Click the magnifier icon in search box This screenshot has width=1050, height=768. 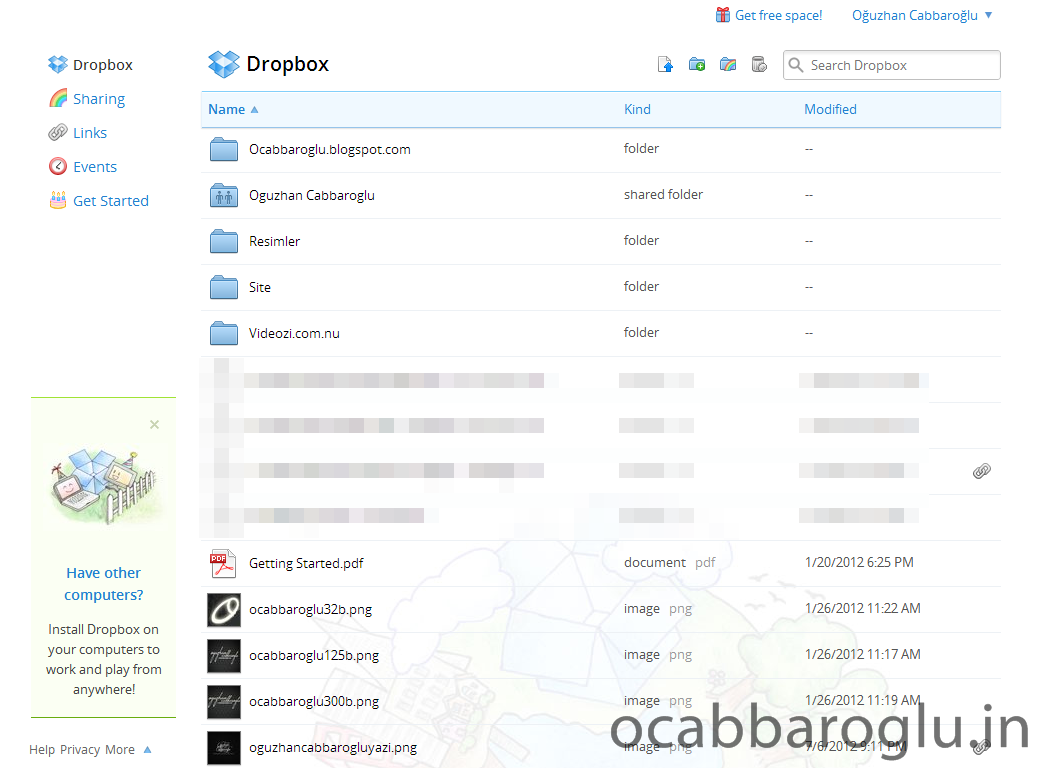pyautogui.click(x=796, y=65)
